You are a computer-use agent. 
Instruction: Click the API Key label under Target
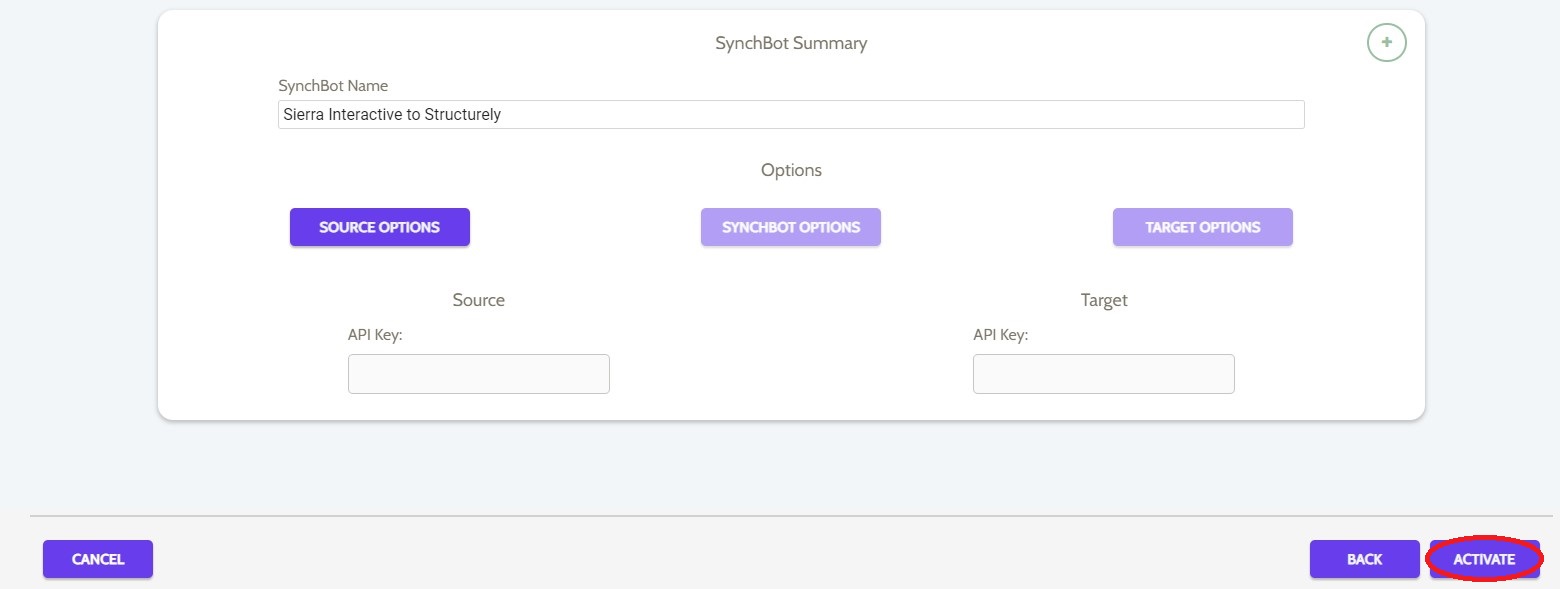(1000, 335)
